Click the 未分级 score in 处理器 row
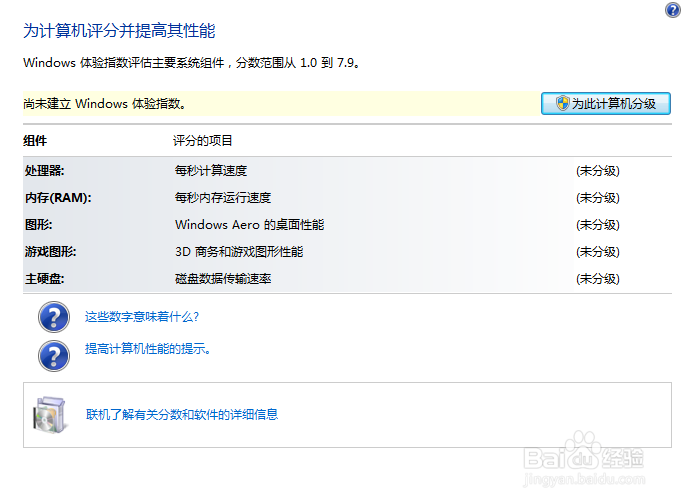683x504 pixels. [x=598, y=171]
